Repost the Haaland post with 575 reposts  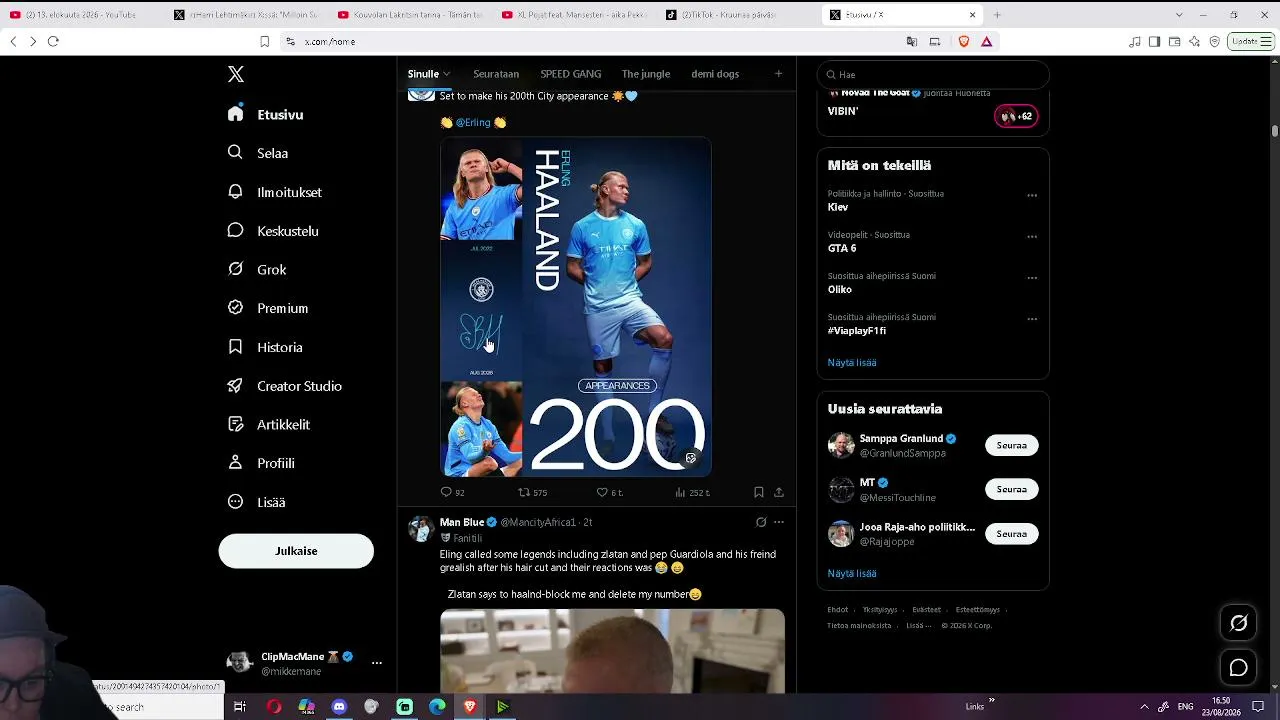tap(524, 492)
